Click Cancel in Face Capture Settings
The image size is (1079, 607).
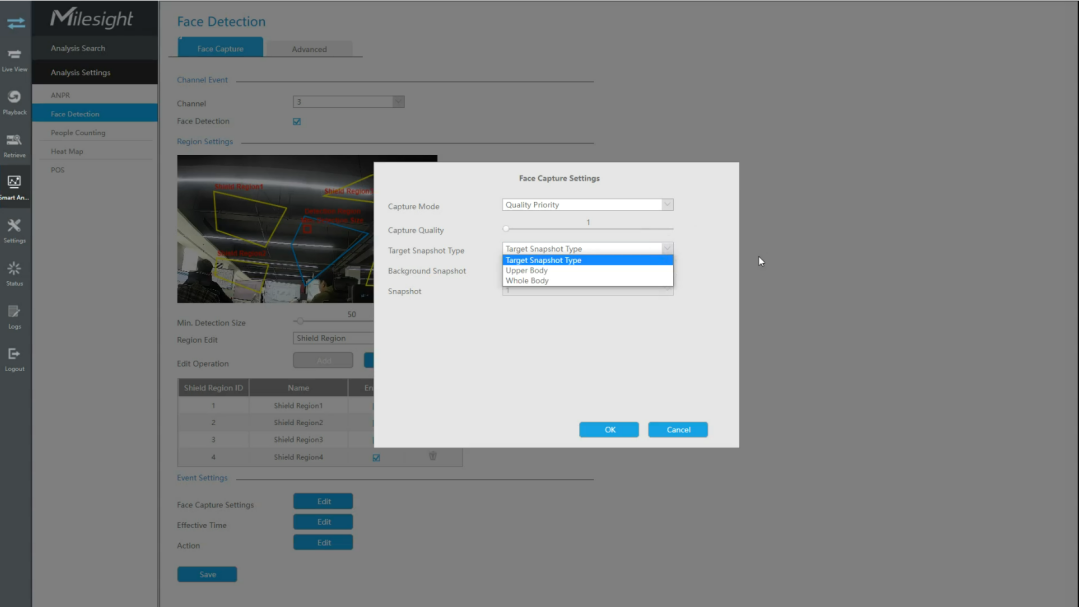tap(678, 429)
